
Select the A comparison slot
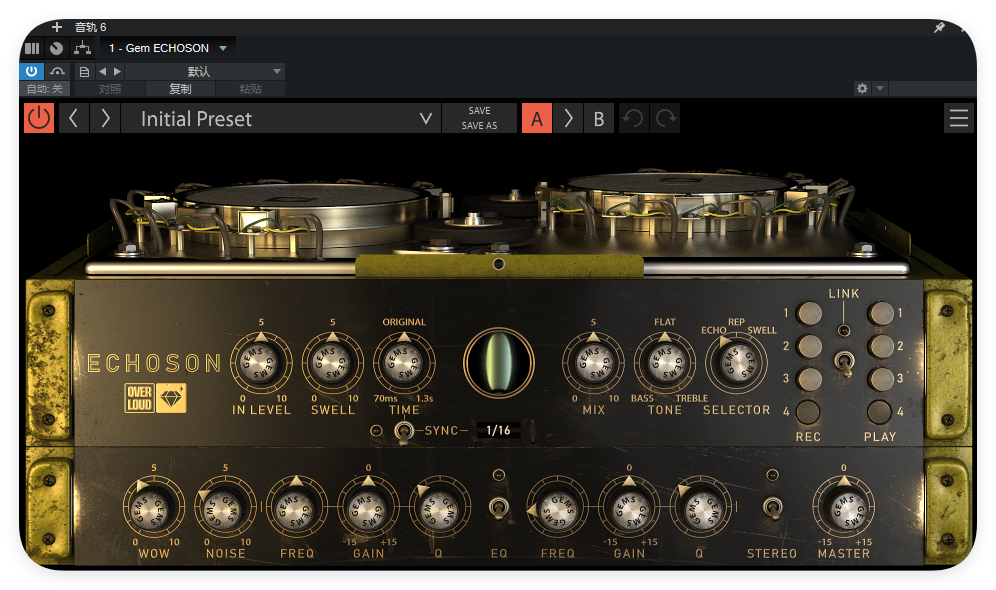coord(537,118)
